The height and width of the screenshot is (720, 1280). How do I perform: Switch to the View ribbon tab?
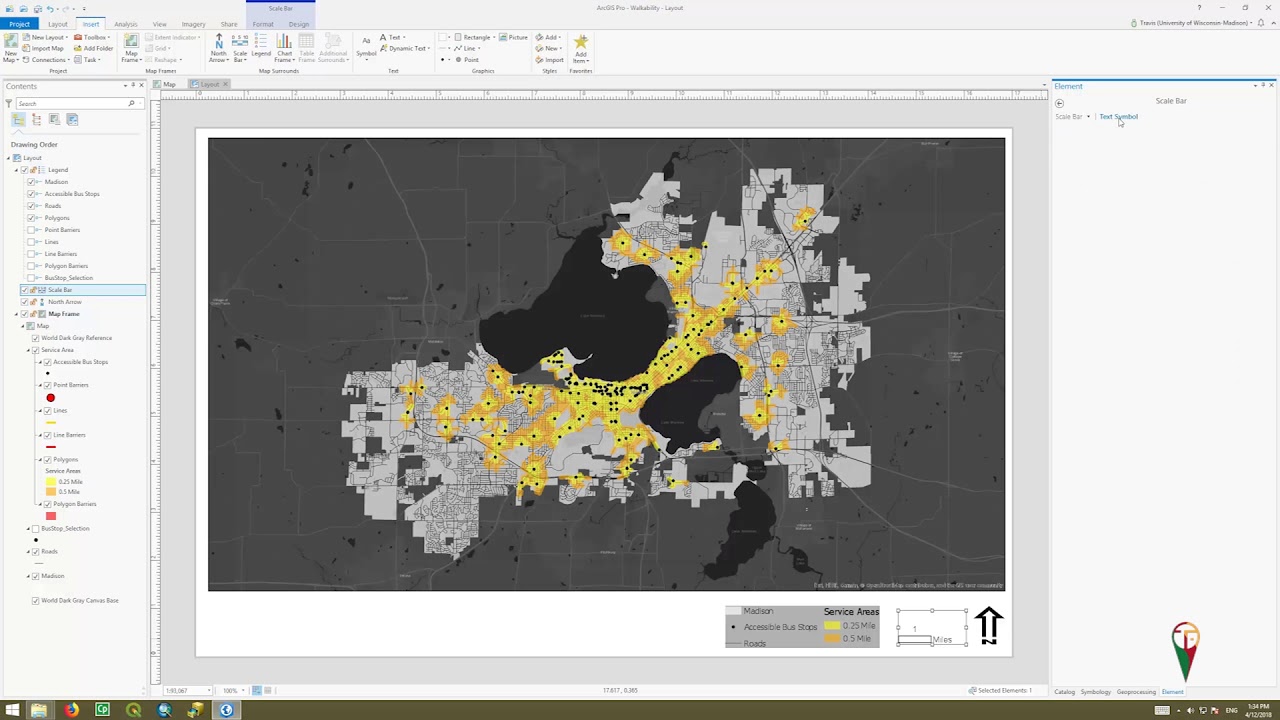pyautogui.click(x=160, y=24)
